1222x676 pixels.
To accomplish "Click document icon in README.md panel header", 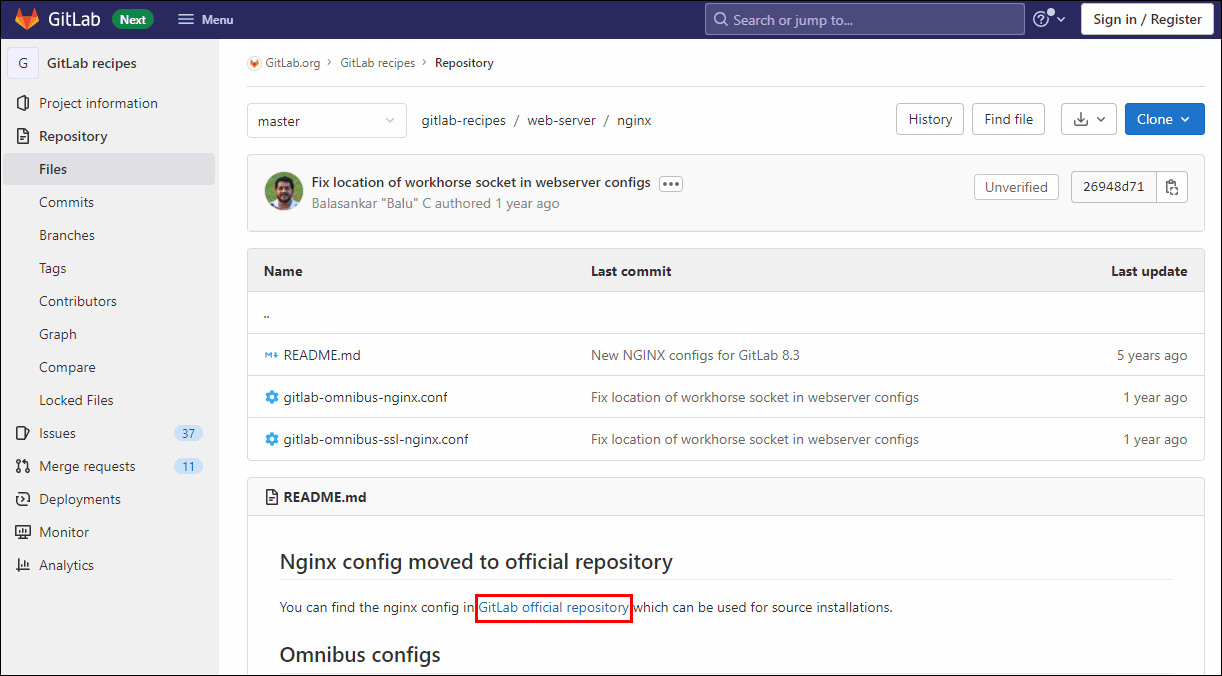I will tap(272, 497).
